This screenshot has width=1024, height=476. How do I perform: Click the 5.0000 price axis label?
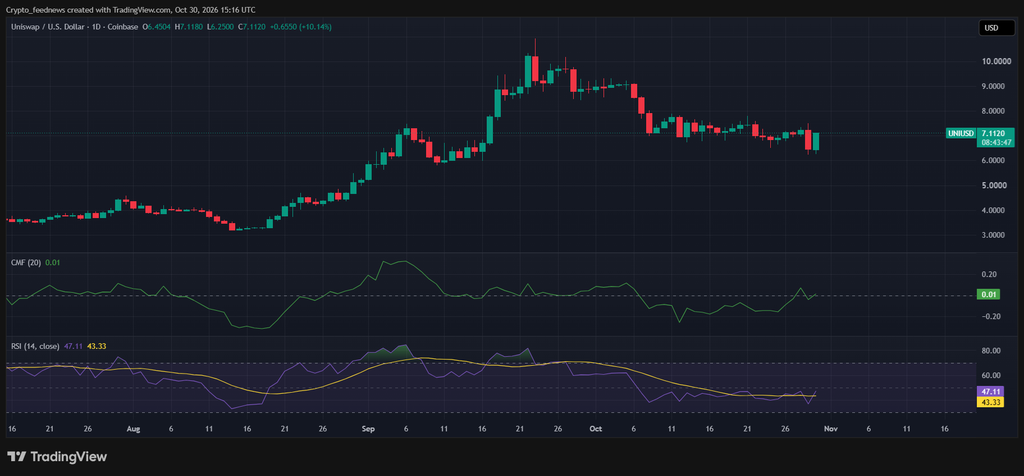click(992, 185)
